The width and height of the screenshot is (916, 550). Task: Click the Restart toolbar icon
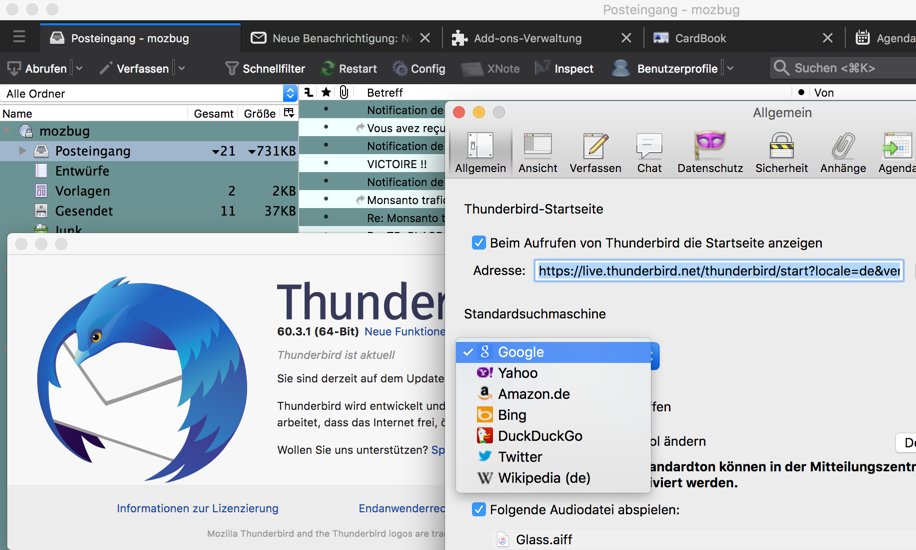349,68
